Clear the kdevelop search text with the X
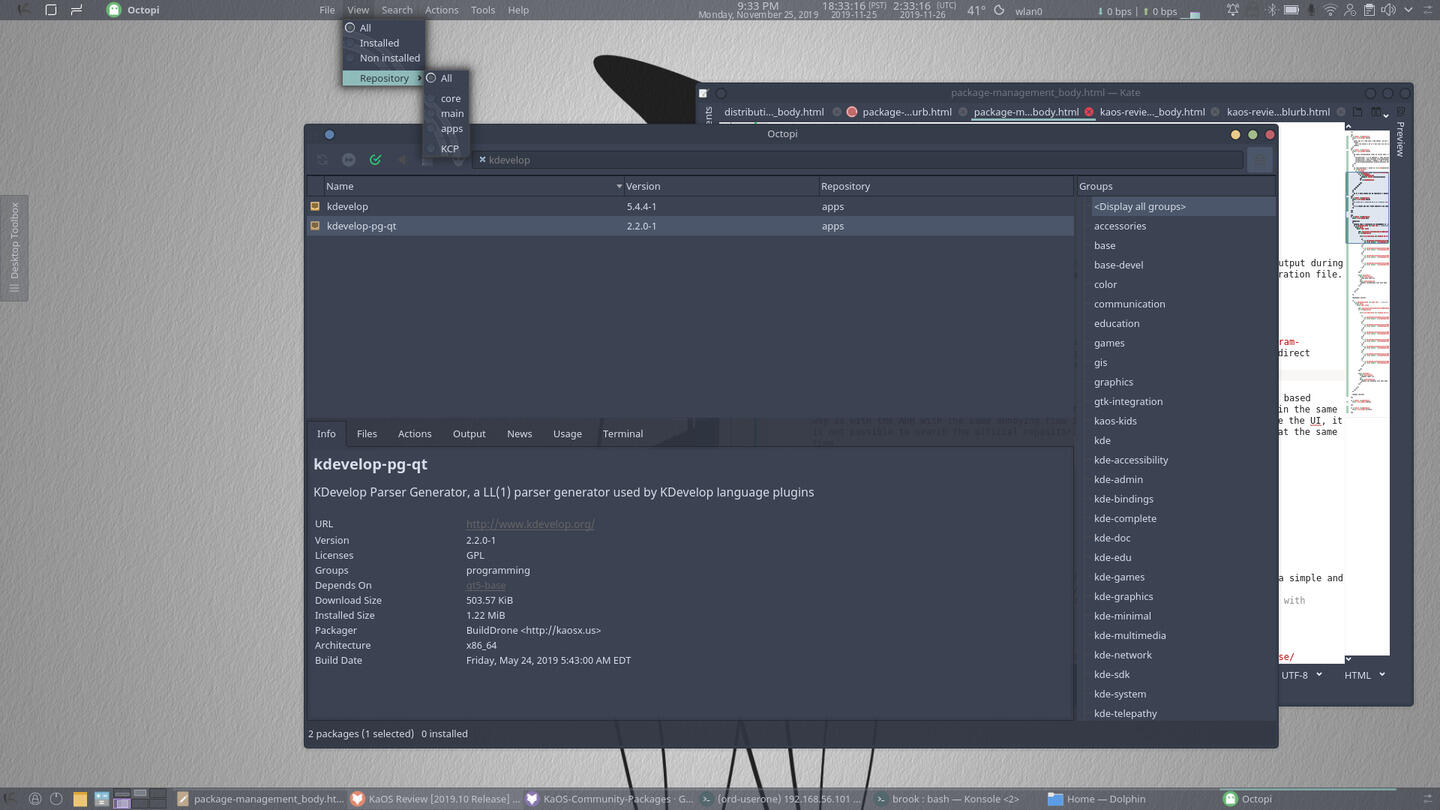The width and height of the screenshot is (1440, 810). click(x=482, y=160)
